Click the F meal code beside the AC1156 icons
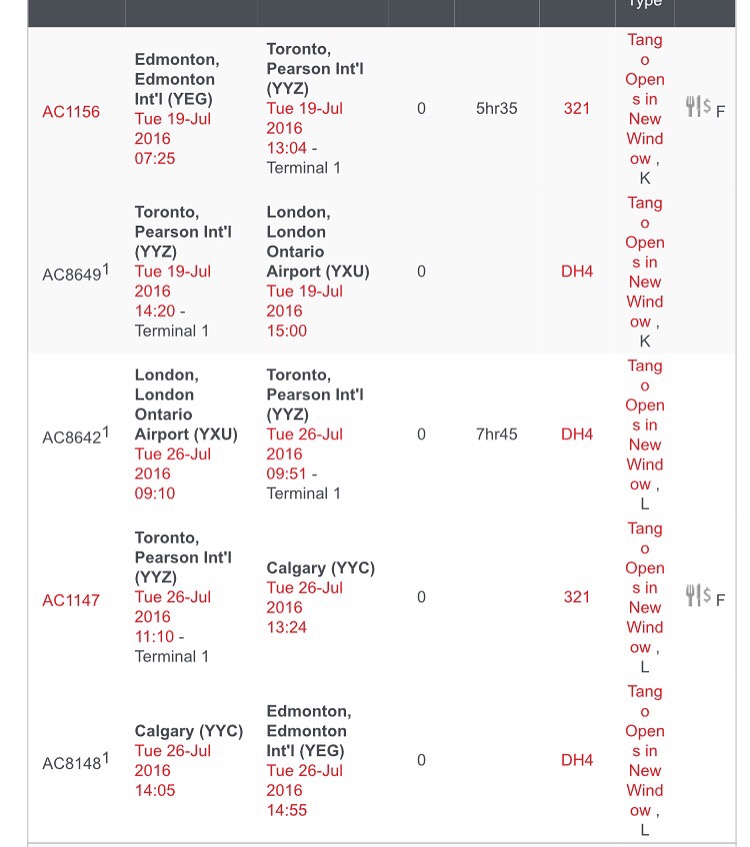 (720, 112)
